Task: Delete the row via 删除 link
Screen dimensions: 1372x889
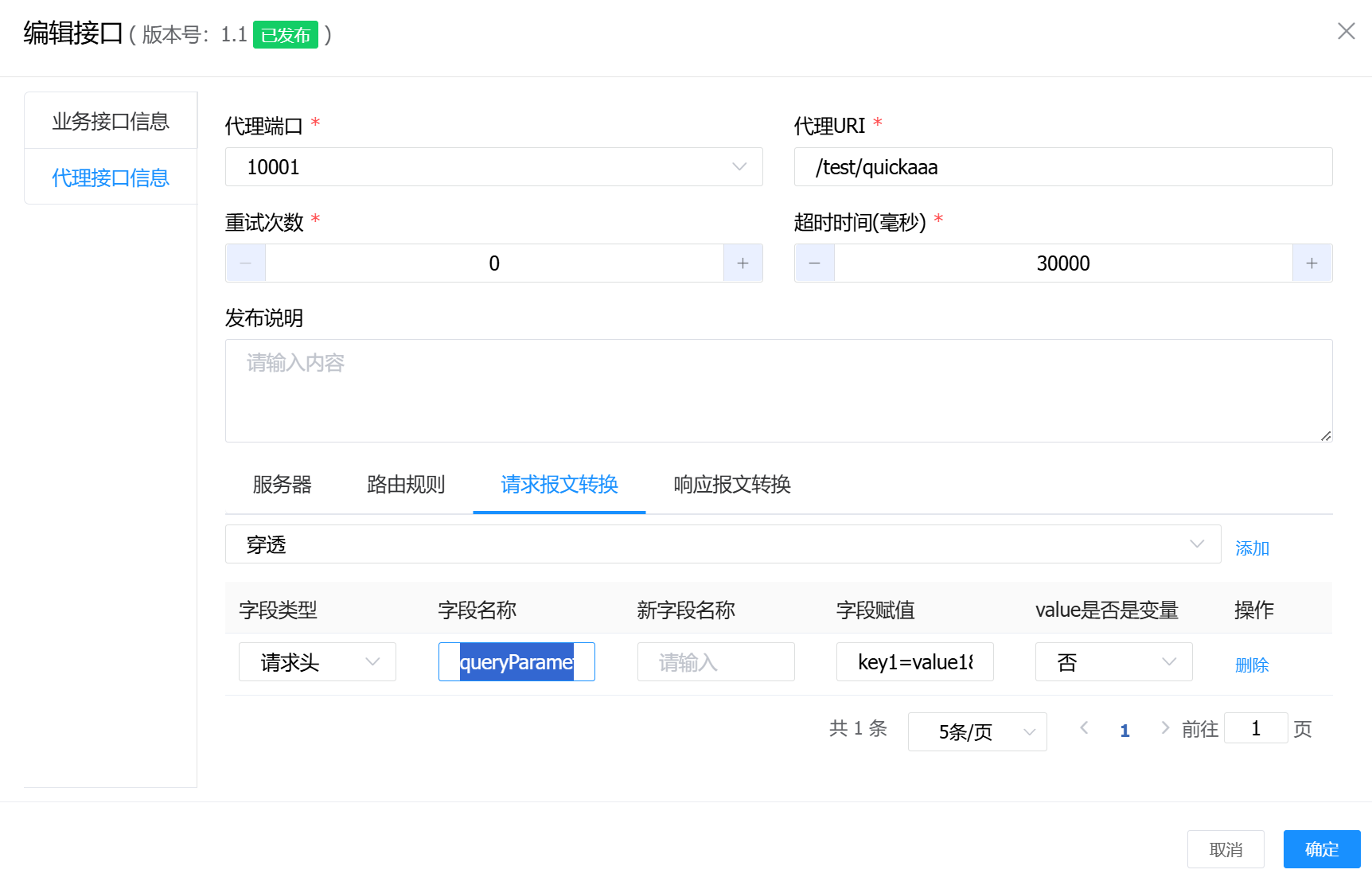Action: [x=1251, y=665]
